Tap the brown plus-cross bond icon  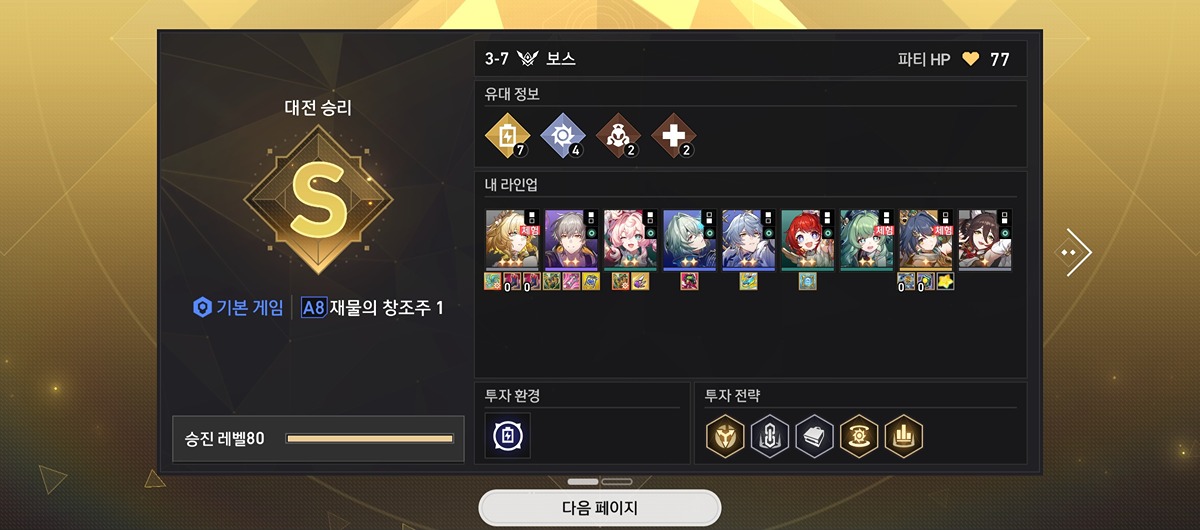pos(673,136)
